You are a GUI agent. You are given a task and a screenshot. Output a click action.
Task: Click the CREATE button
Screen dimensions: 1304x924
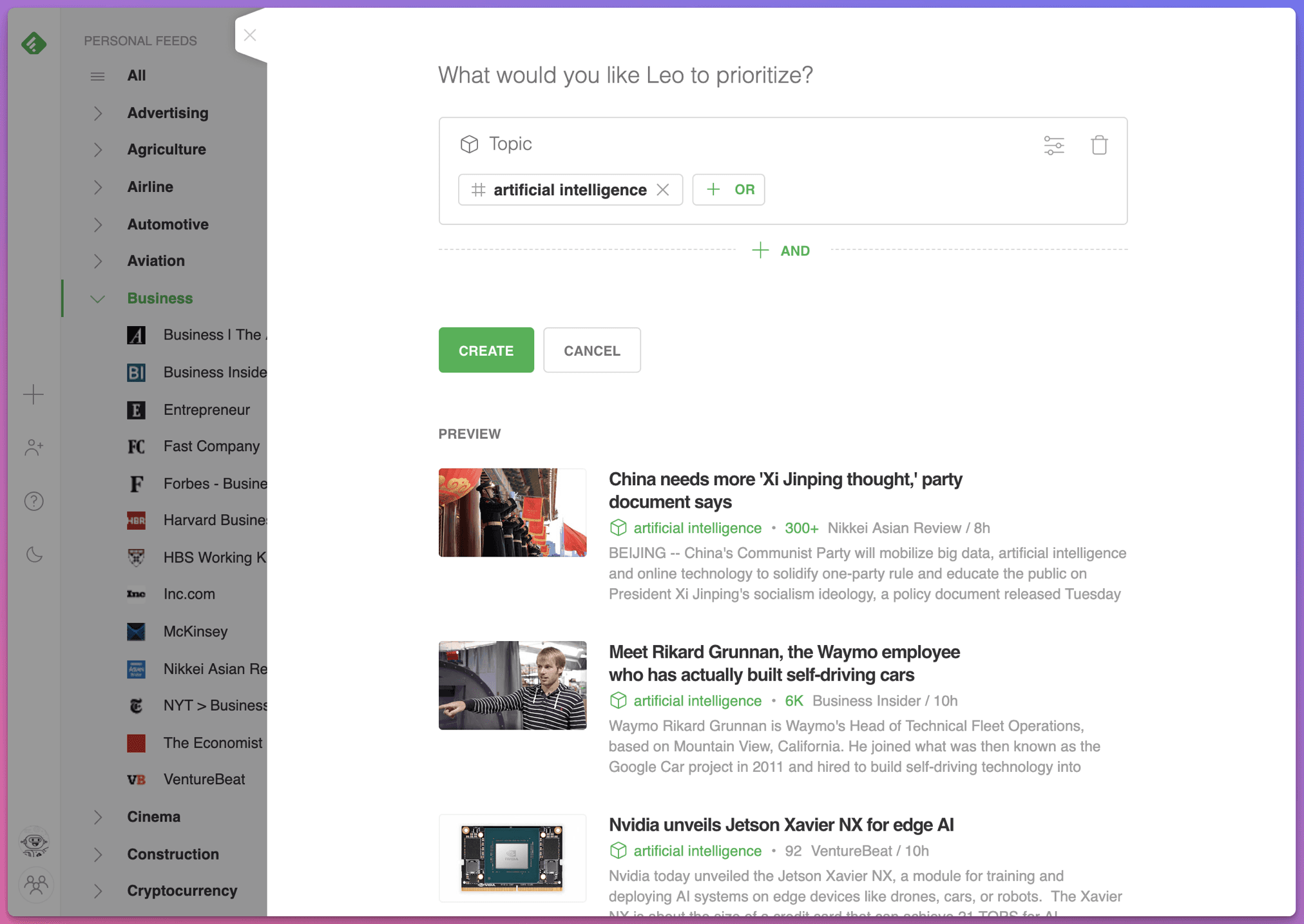tap(486, 350)
